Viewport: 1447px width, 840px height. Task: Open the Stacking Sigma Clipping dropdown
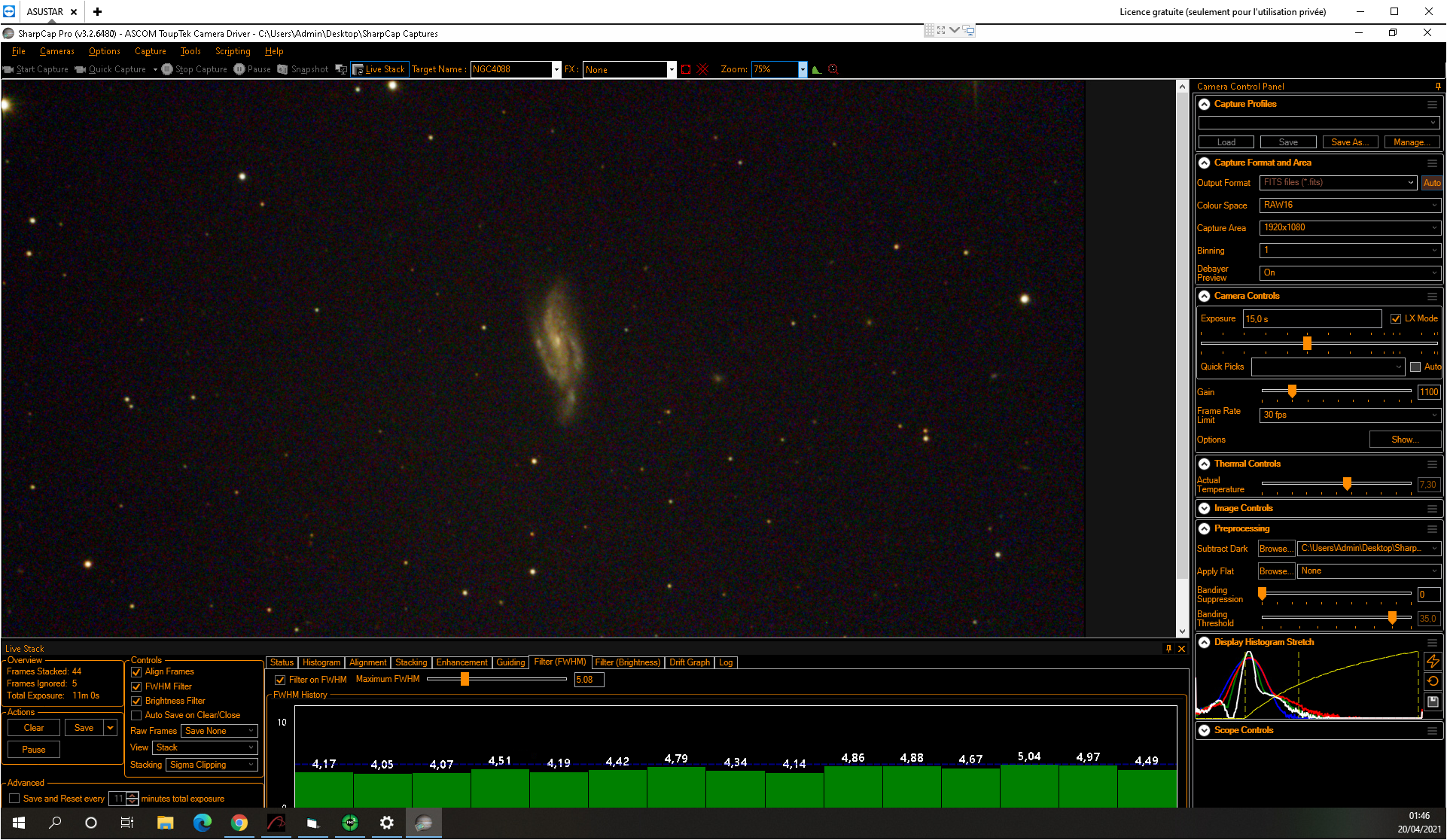212,765
